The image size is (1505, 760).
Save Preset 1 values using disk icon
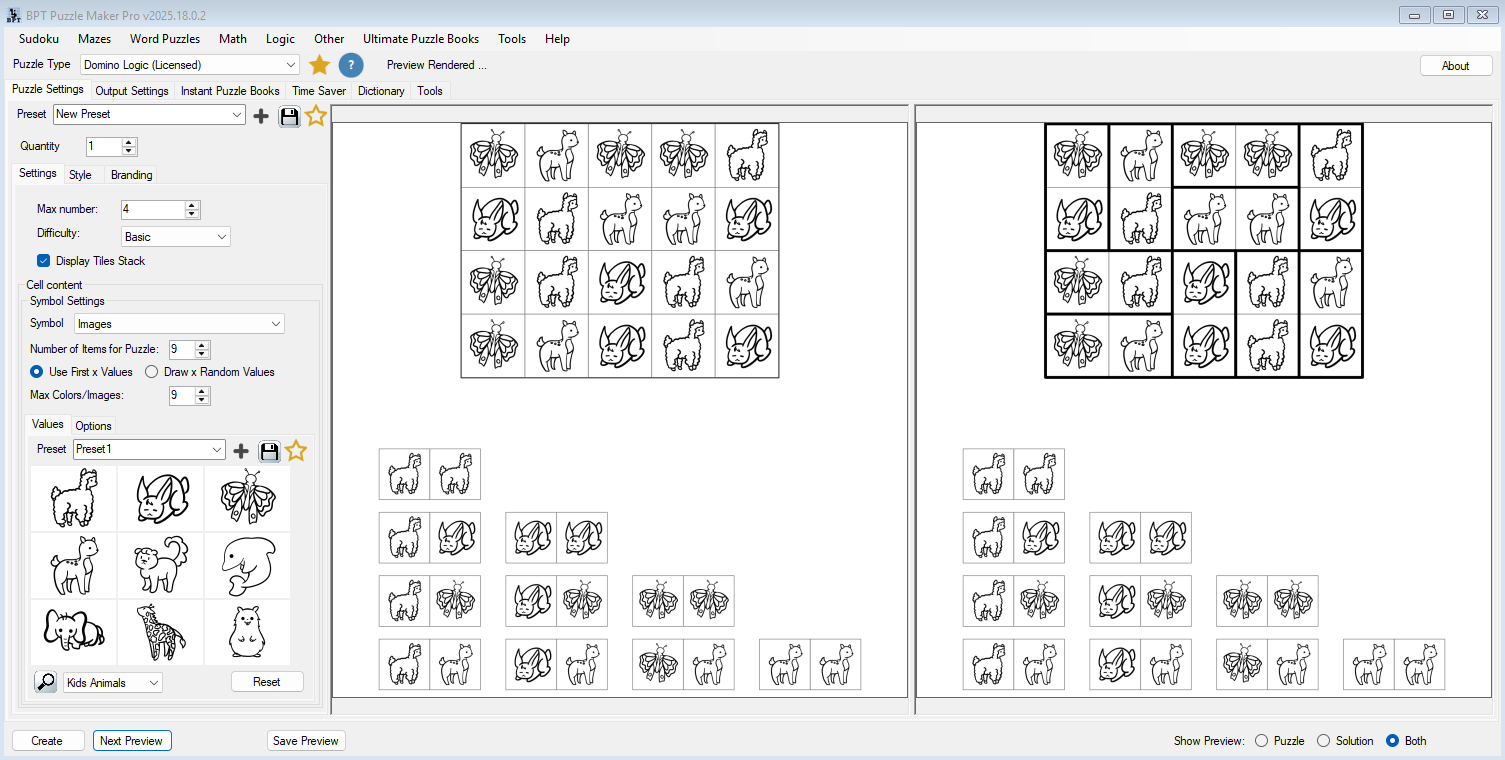click(269, 451)
